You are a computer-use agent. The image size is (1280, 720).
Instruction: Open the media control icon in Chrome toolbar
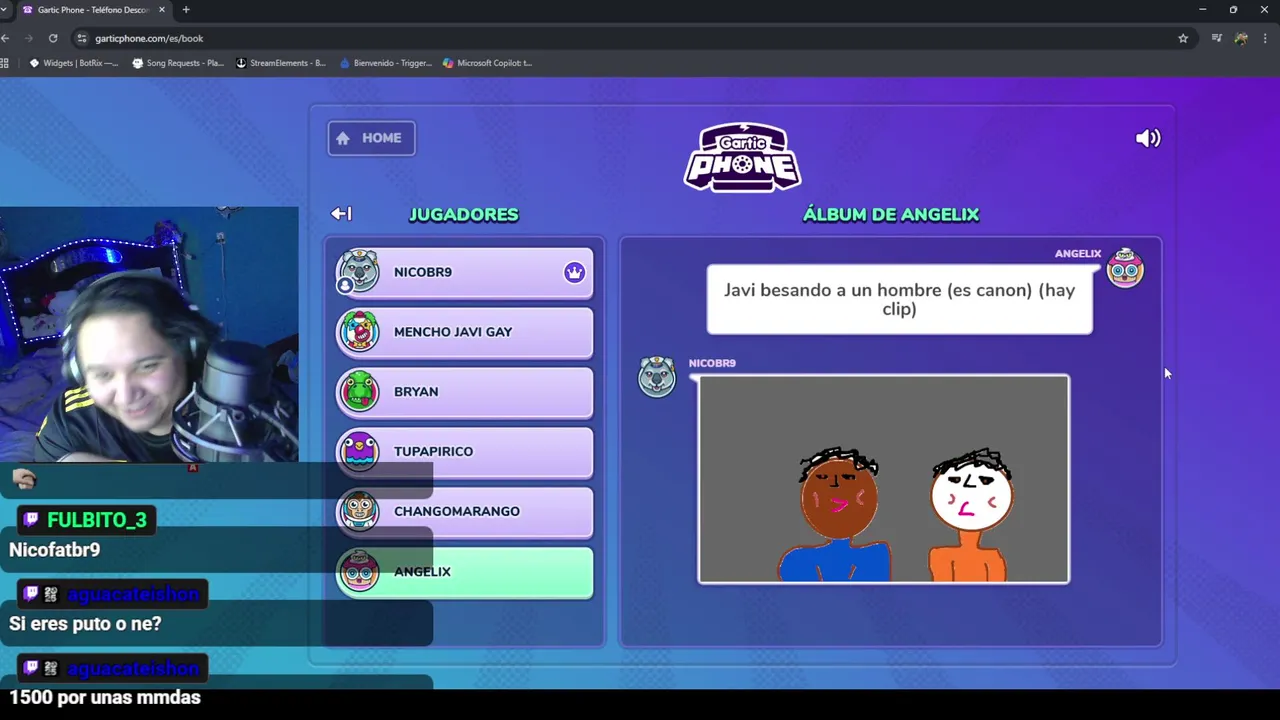1216,38
